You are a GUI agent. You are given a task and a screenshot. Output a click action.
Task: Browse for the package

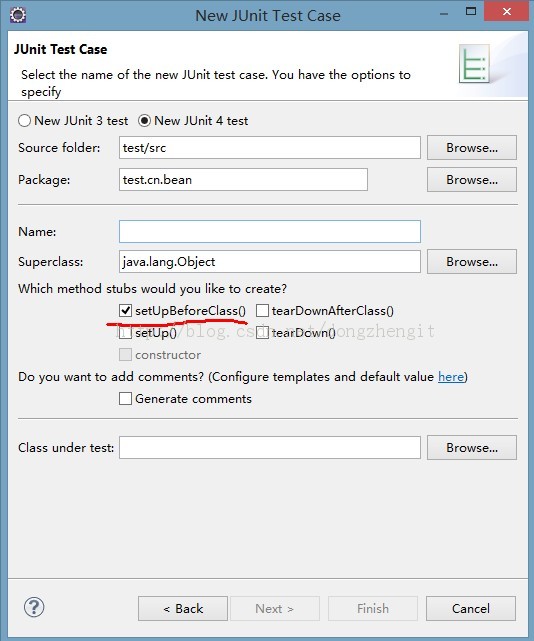(x=472, y=179)
